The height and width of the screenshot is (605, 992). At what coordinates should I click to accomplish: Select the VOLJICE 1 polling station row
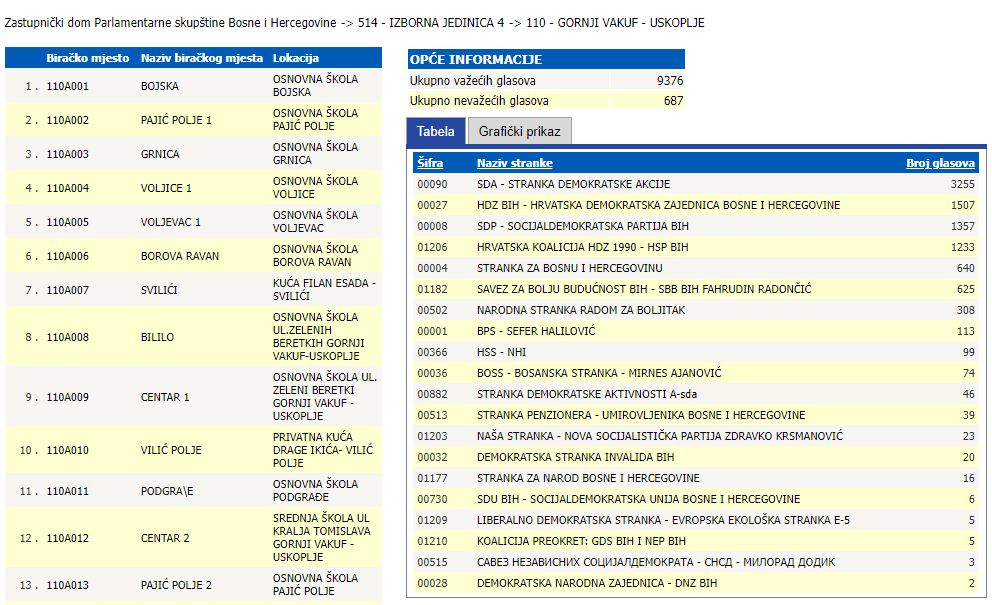click(x=166, y=188)
